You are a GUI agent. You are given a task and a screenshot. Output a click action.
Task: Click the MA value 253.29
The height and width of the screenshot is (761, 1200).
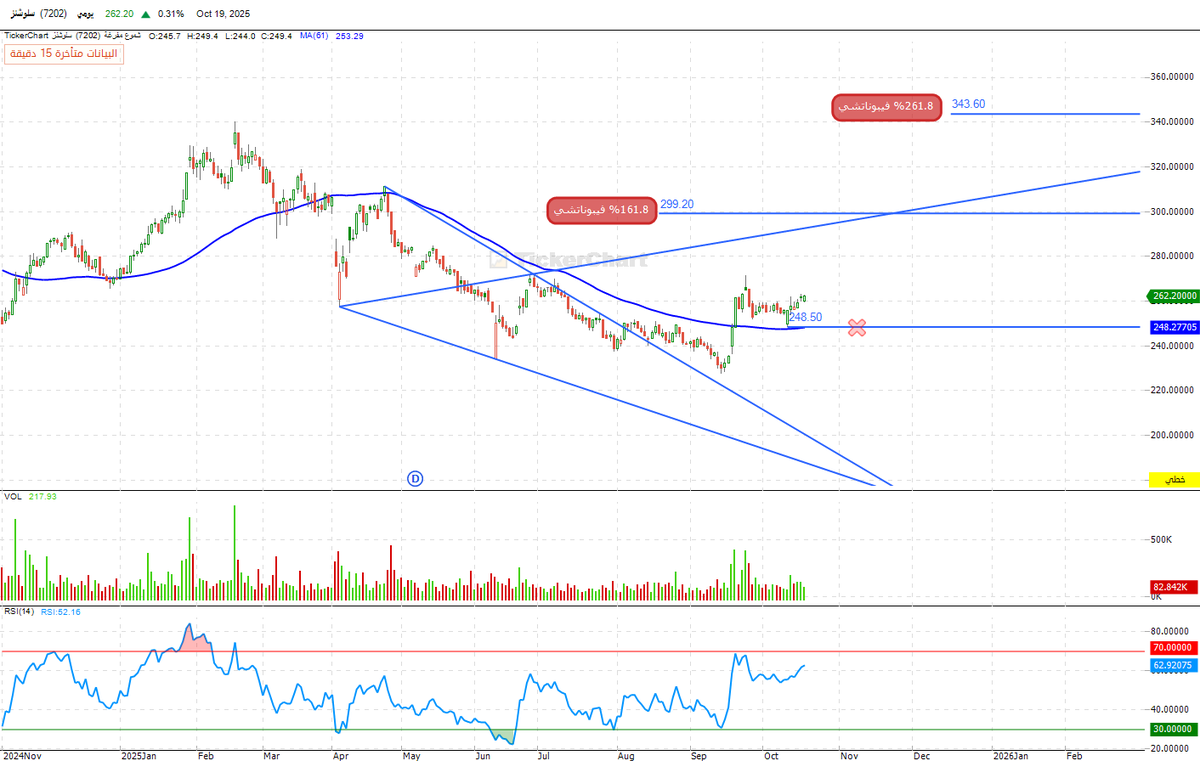[351, 36]
